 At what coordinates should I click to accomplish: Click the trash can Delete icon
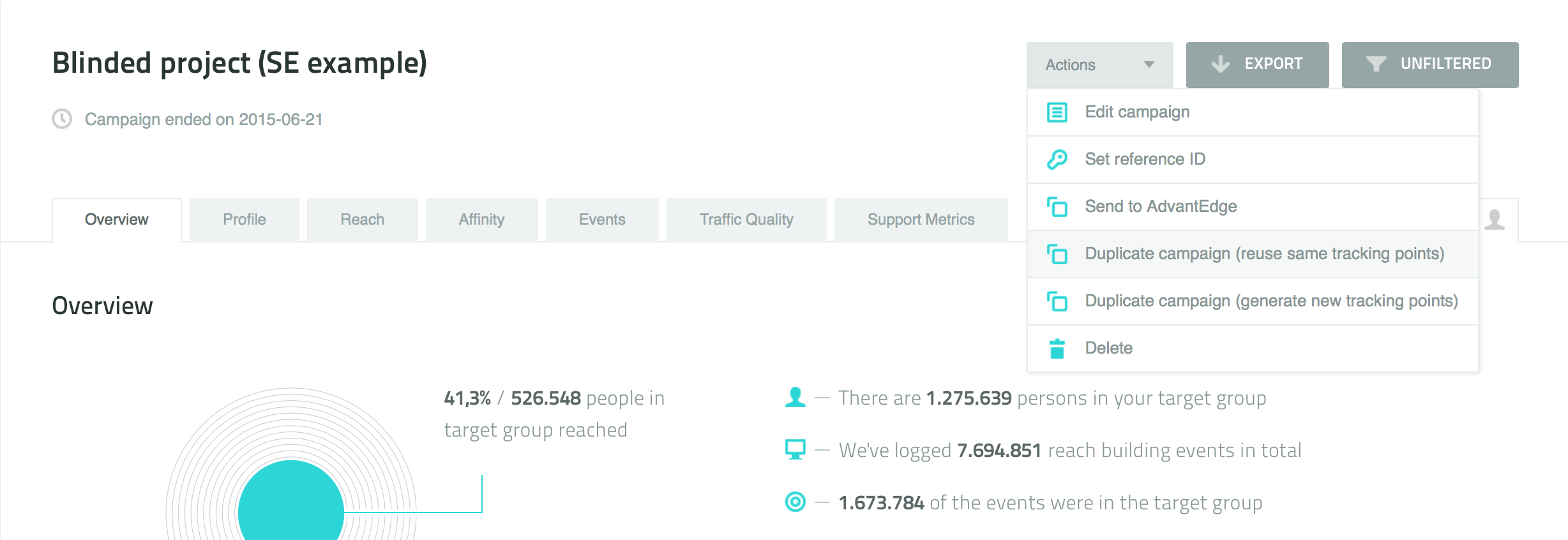point(1057,349)
